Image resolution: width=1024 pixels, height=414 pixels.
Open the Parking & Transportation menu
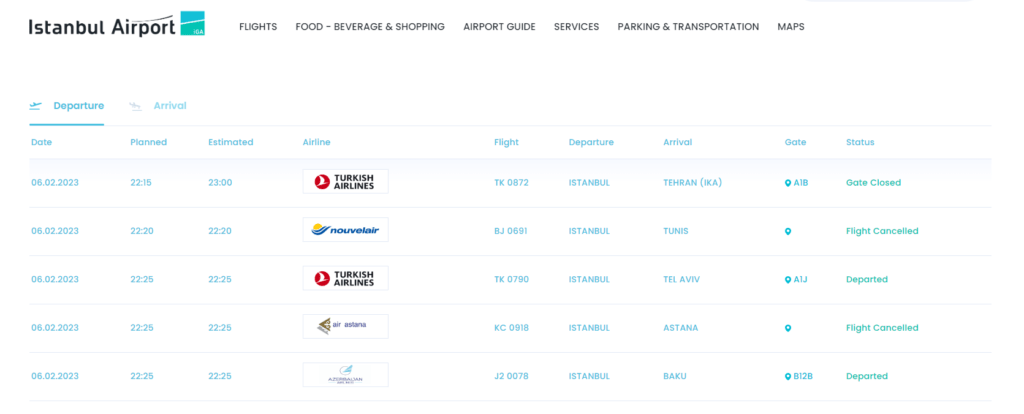tap(688, 27)
